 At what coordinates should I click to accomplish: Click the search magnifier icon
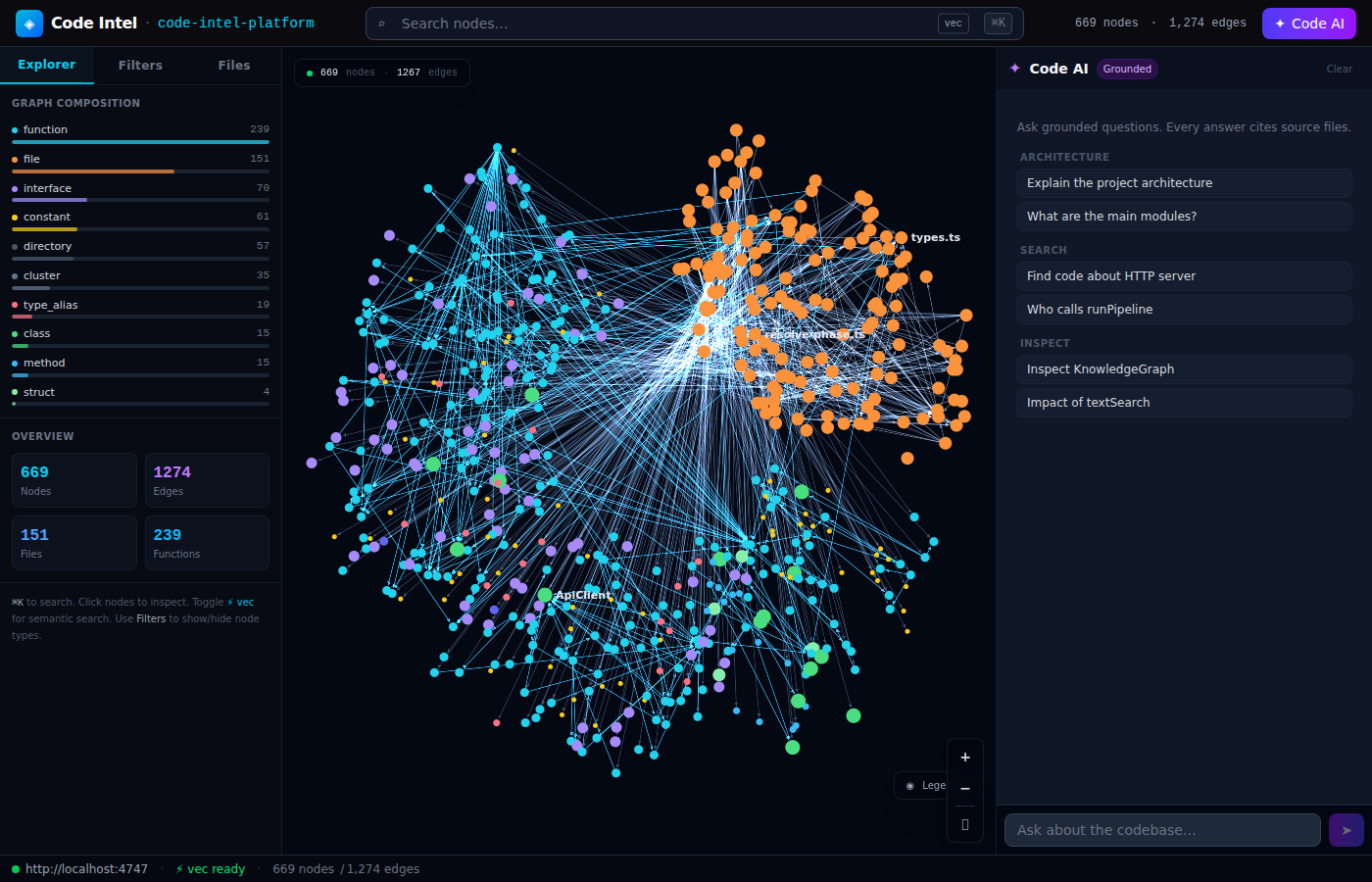(x=382, y=24)
